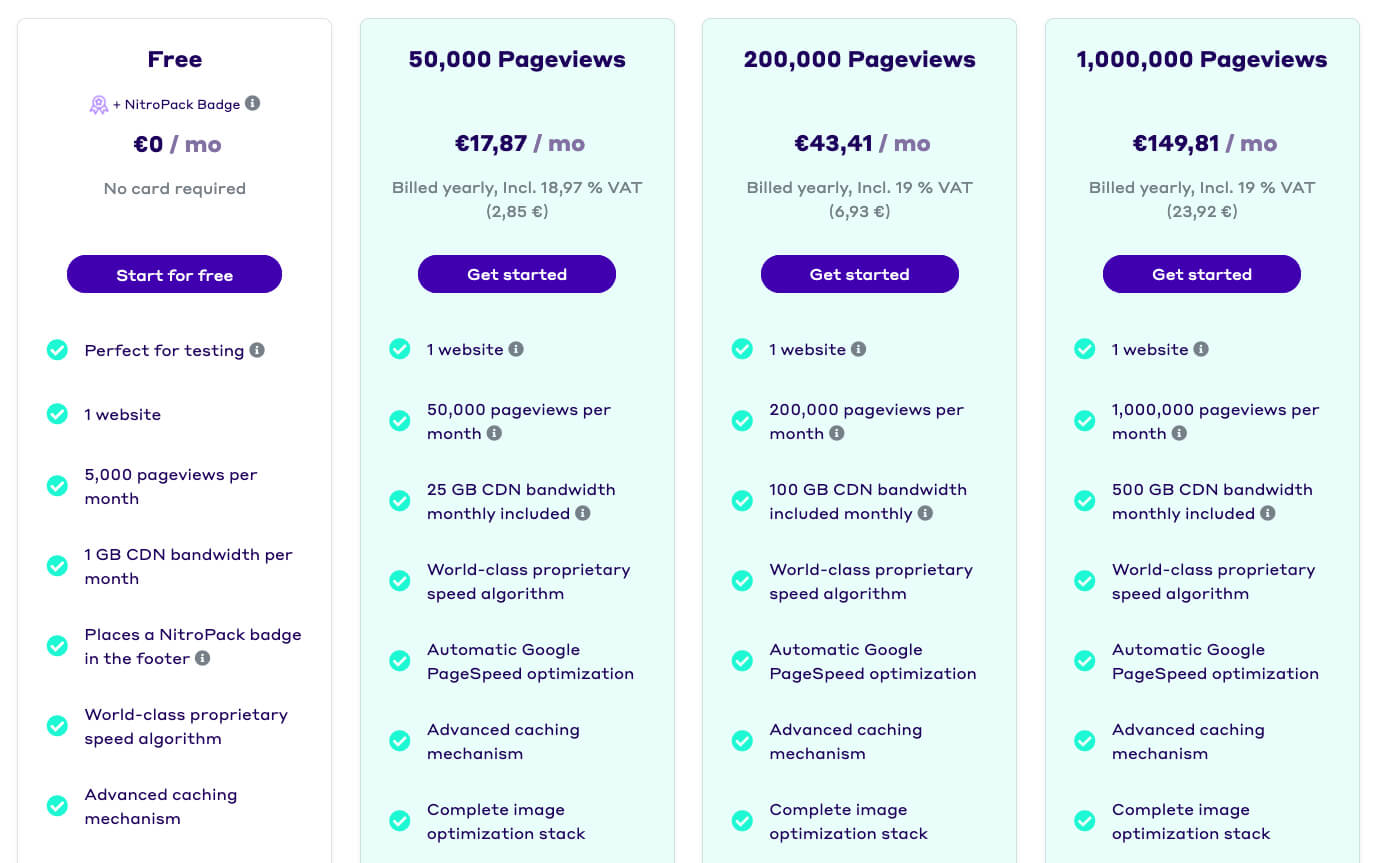
Task: Get started with 200,000 Pageviews plan
Action: pos(860,274)
